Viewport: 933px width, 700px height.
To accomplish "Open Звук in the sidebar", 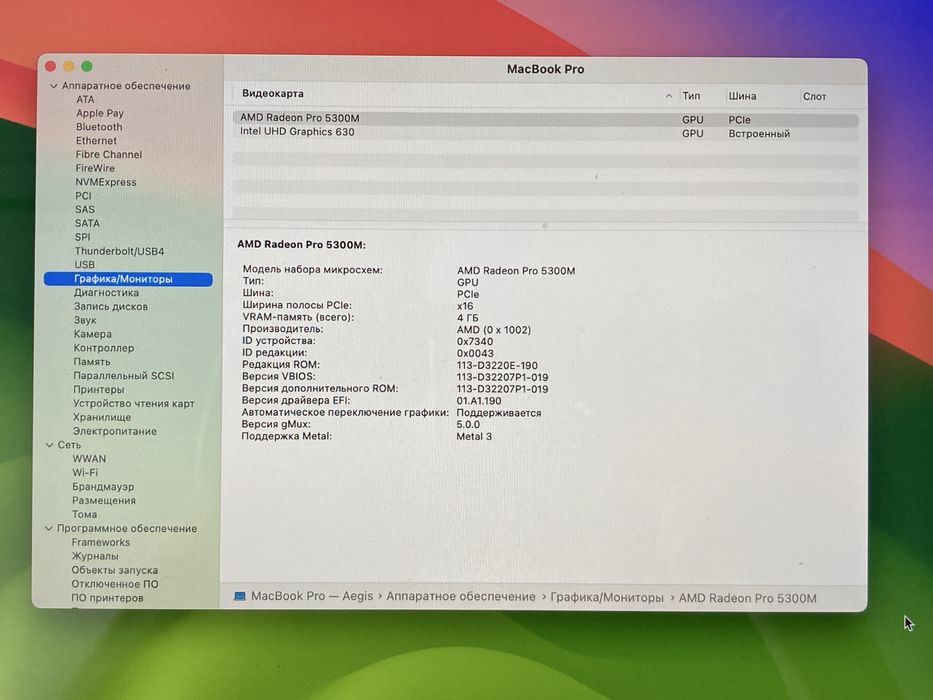I will pyautogui.click(x=85, y=320).
